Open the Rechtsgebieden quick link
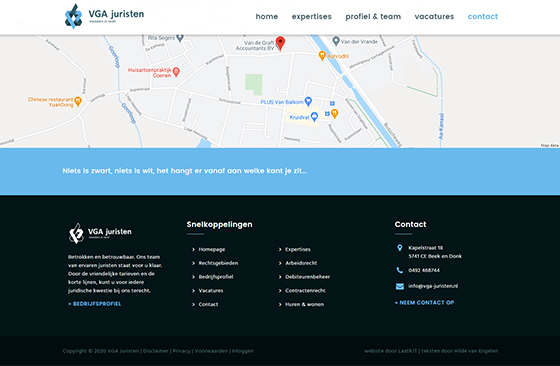This screenshot has width=560, height=366. [x=218, y=263]
